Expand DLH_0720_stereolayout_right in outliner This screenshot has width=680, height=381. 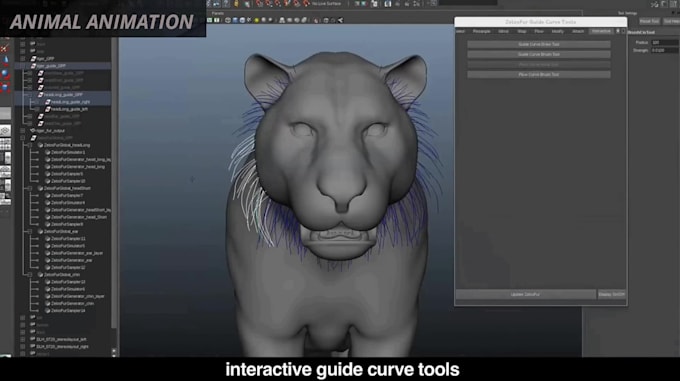23,347
